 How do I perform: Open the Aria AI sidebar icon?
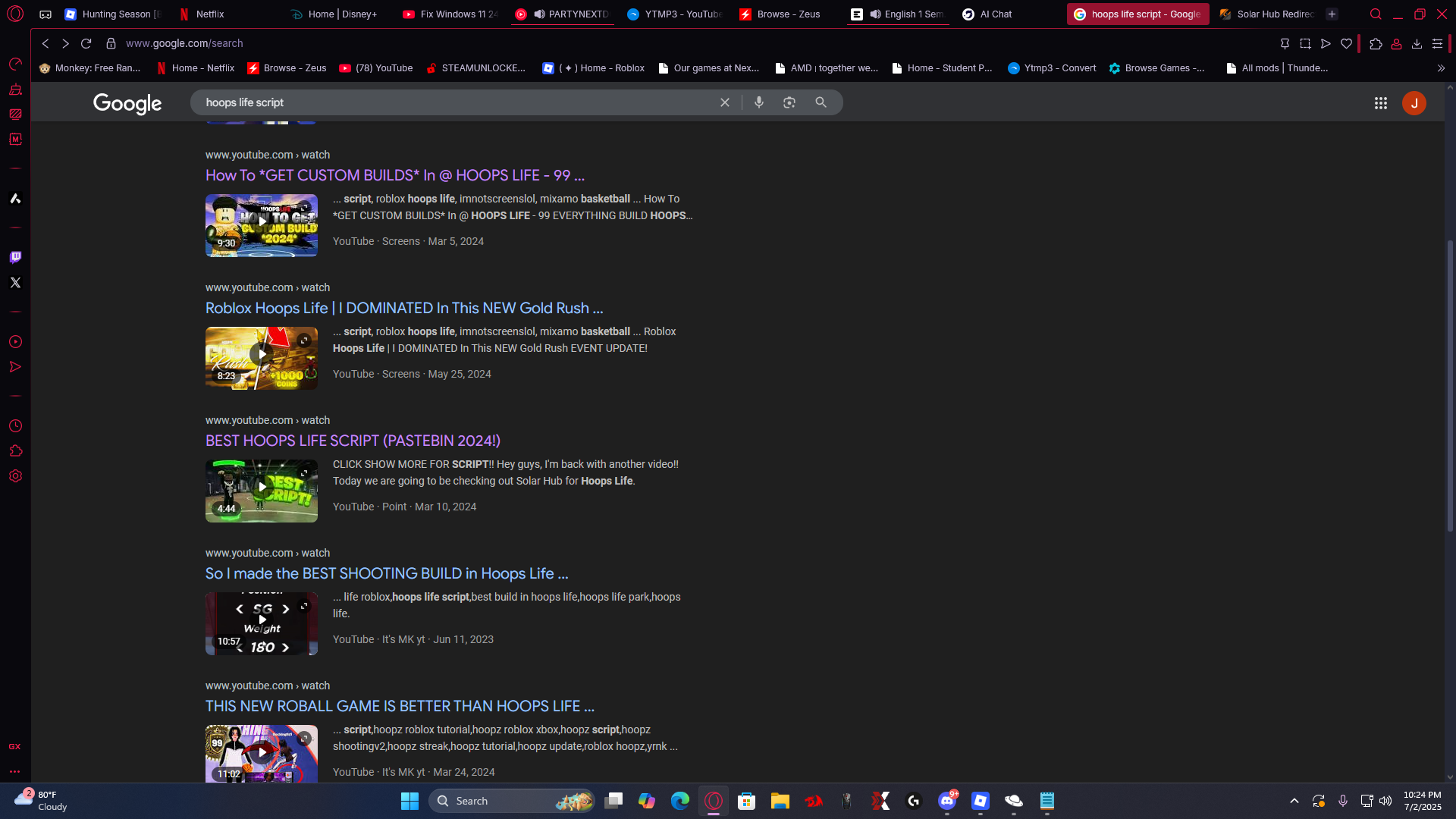(15, 199)
